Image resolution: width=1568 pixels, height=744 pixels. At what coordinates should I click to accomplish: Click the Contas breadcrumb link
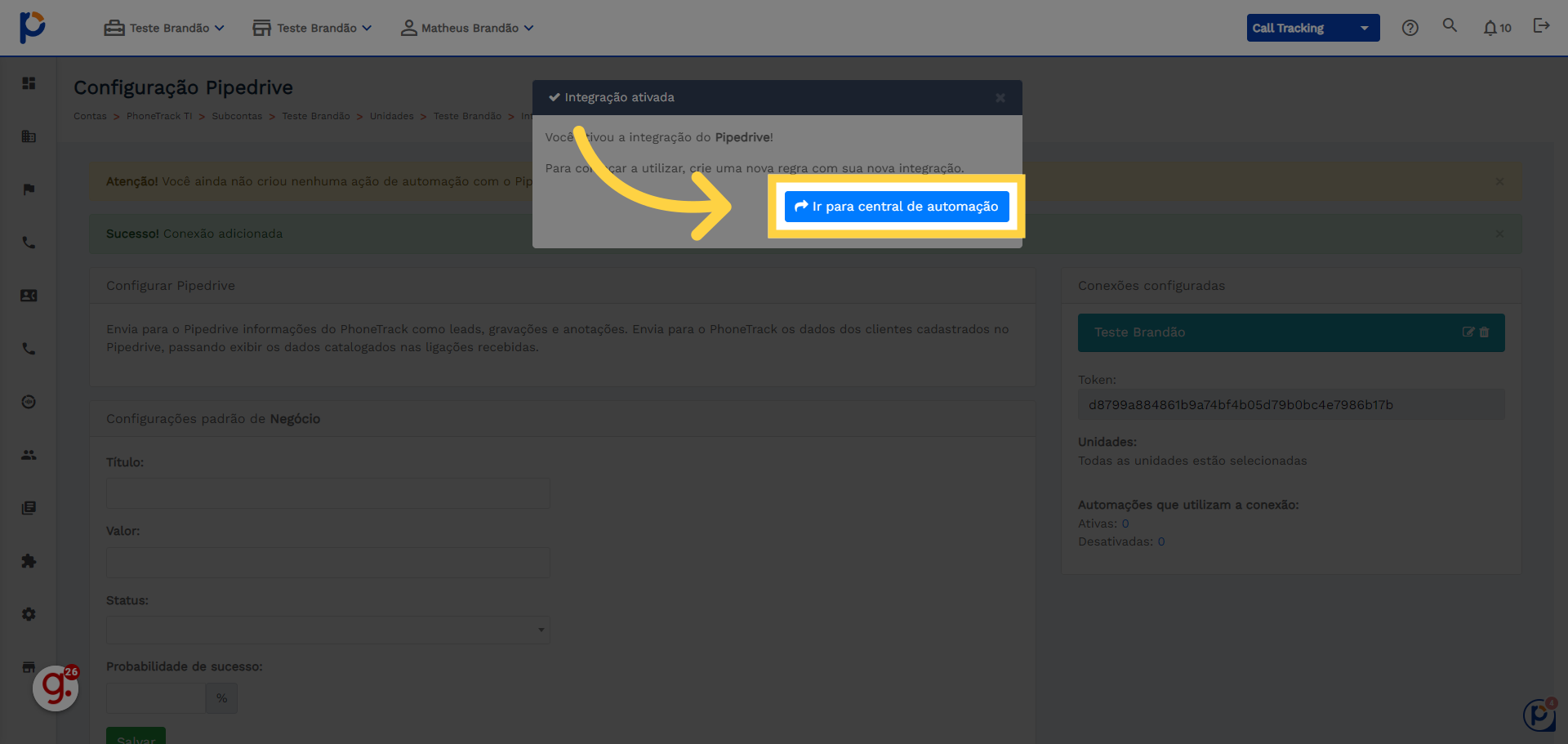click(90, 116)
